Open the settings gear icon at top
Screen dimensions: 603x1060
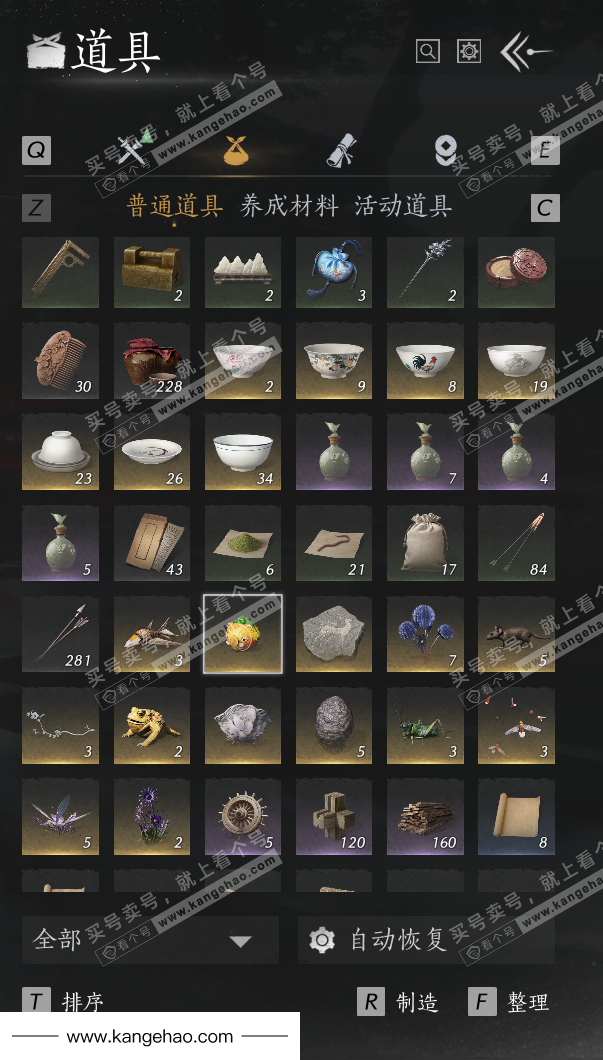(x=468, y=51)
